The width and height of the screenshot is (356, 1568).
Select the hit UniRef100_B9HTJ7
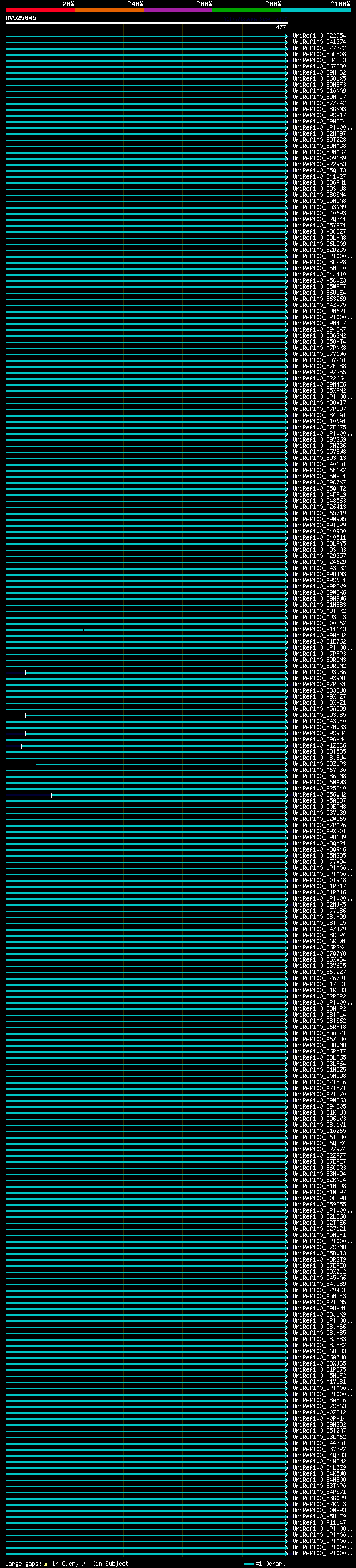[319, 97]
